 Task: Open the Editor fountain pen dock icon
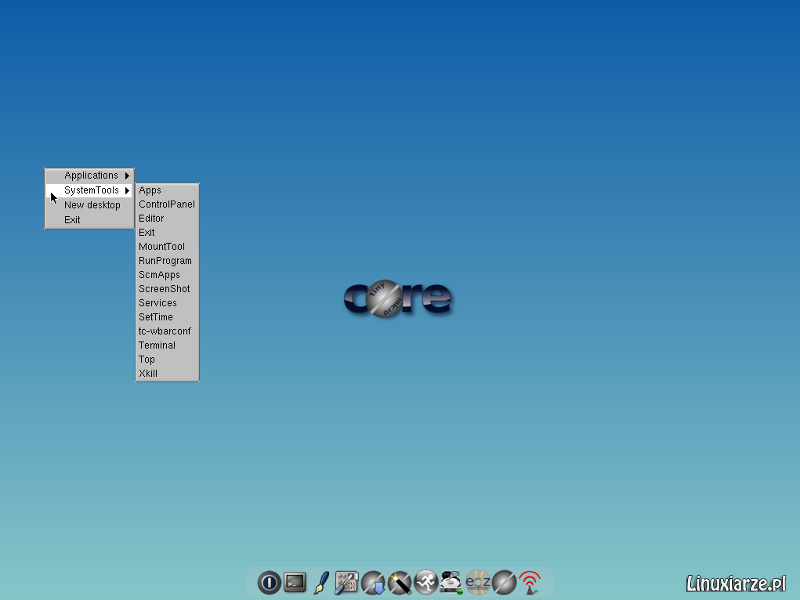[321, 582]
